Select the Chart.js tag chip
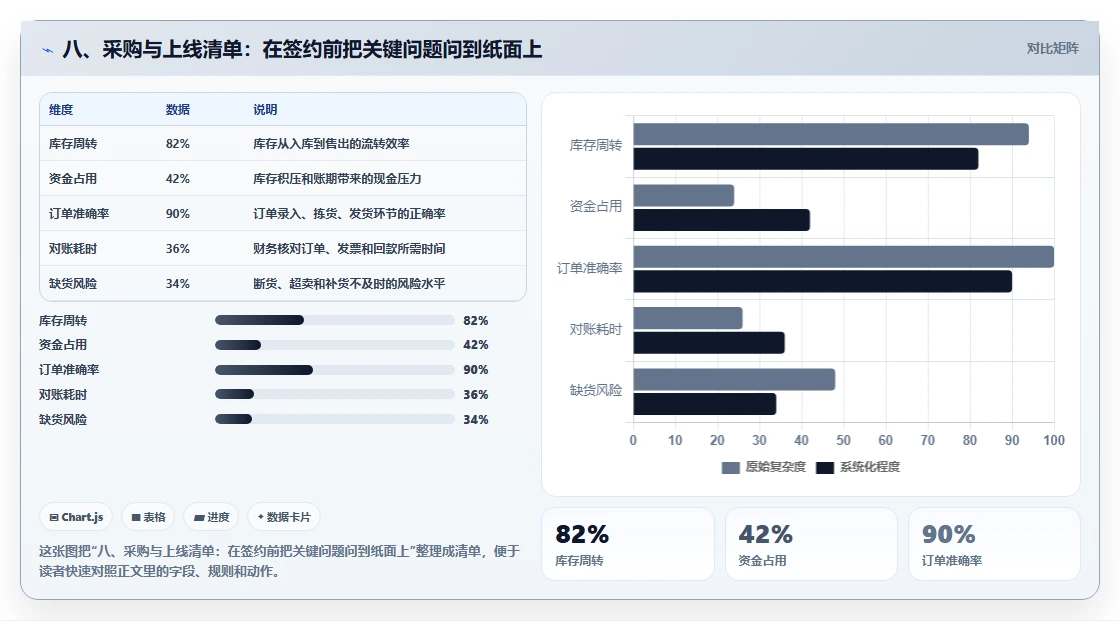 click(x=76, y=517)
